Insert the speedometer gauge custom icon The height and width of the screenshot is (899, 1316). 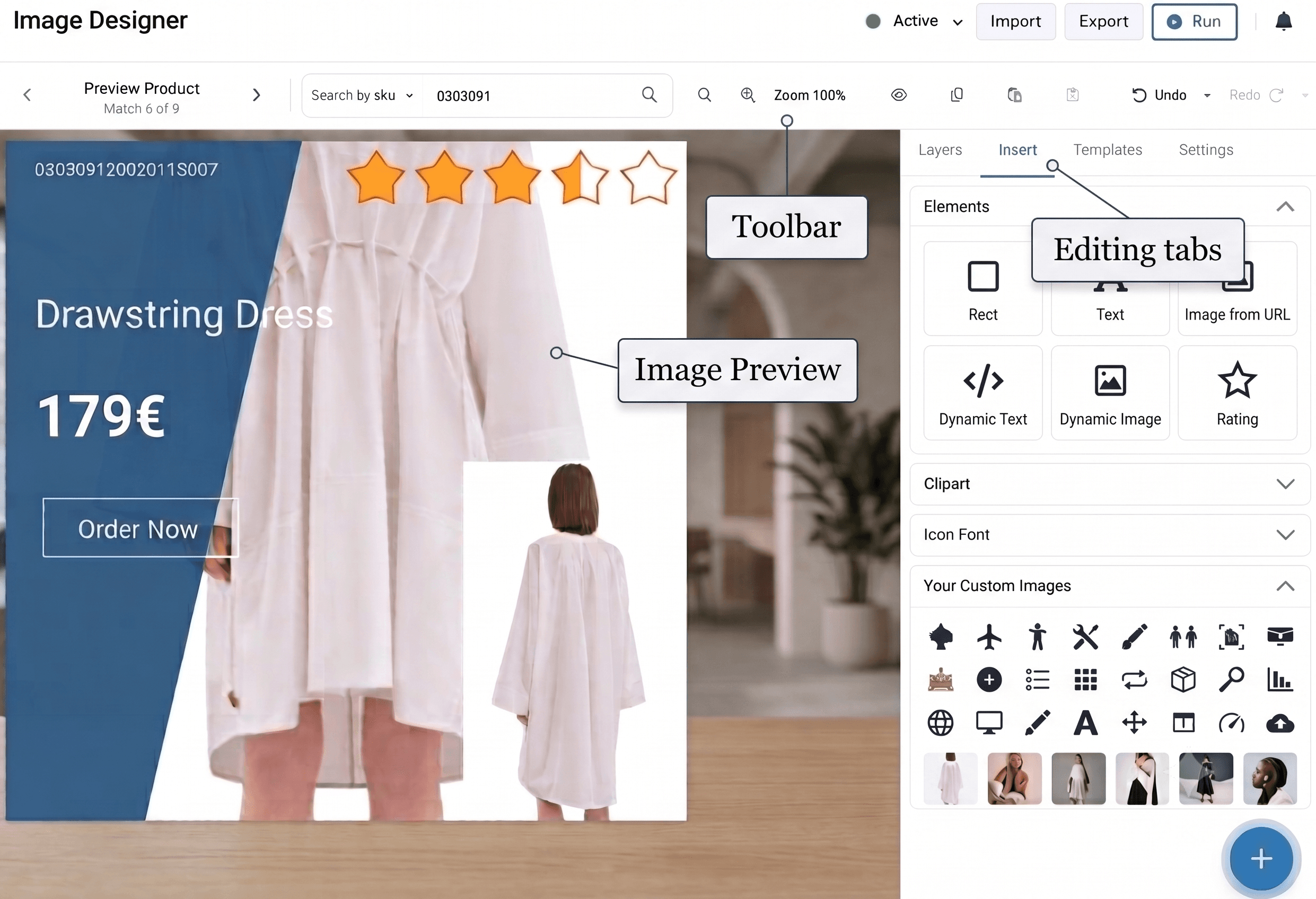(1232, 723)
